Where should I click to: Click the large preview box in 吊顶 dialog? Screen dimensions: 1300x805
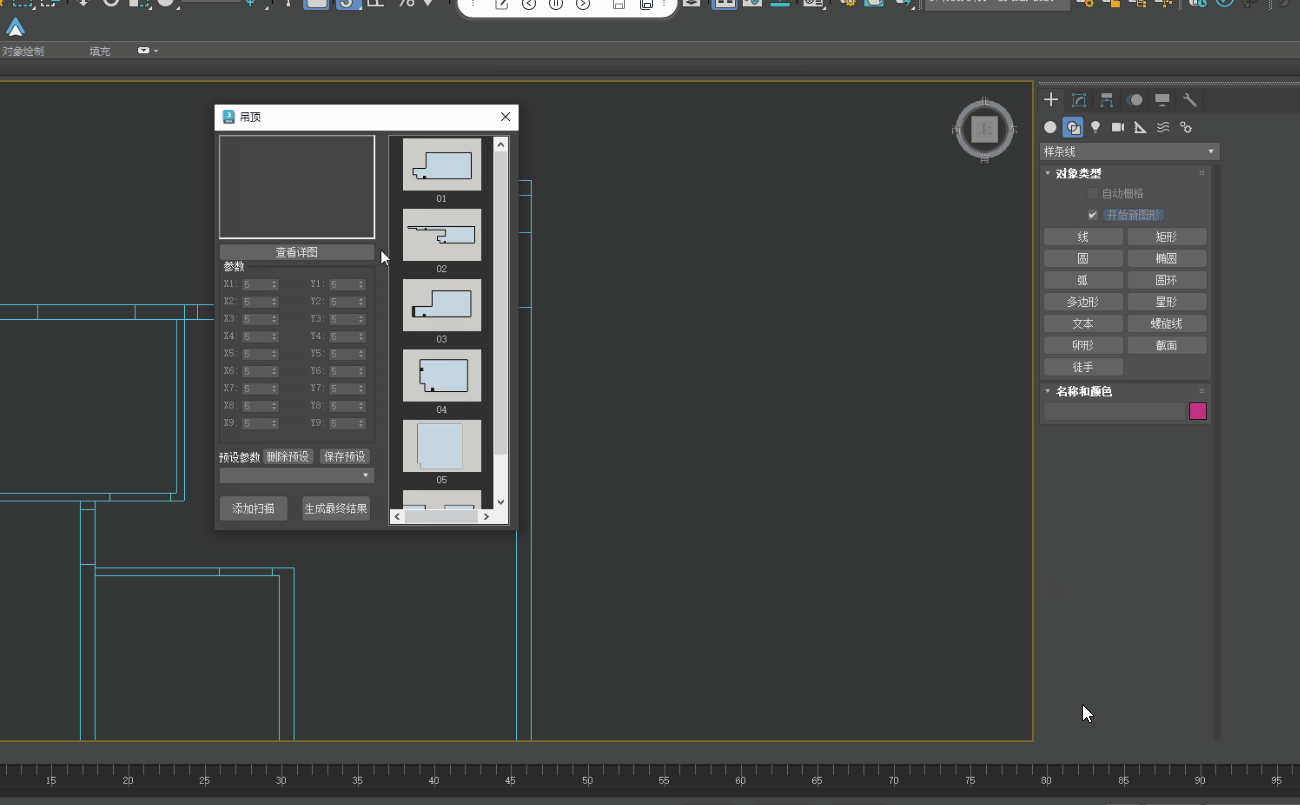(x=297, y=187)
